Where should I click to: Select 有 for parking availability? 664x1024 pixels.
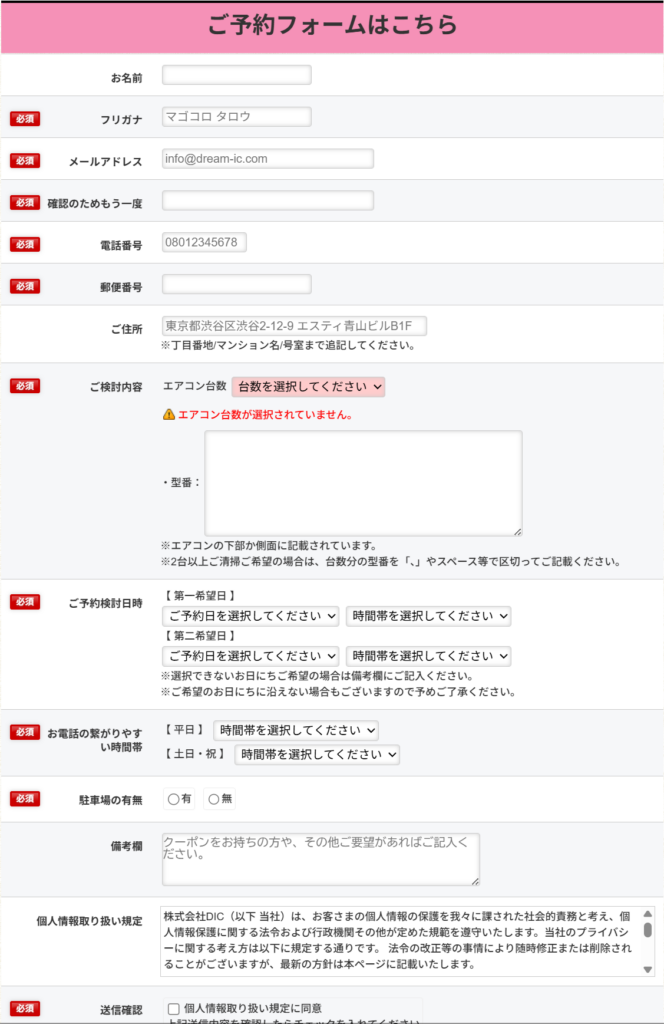[x=174, y=799]
